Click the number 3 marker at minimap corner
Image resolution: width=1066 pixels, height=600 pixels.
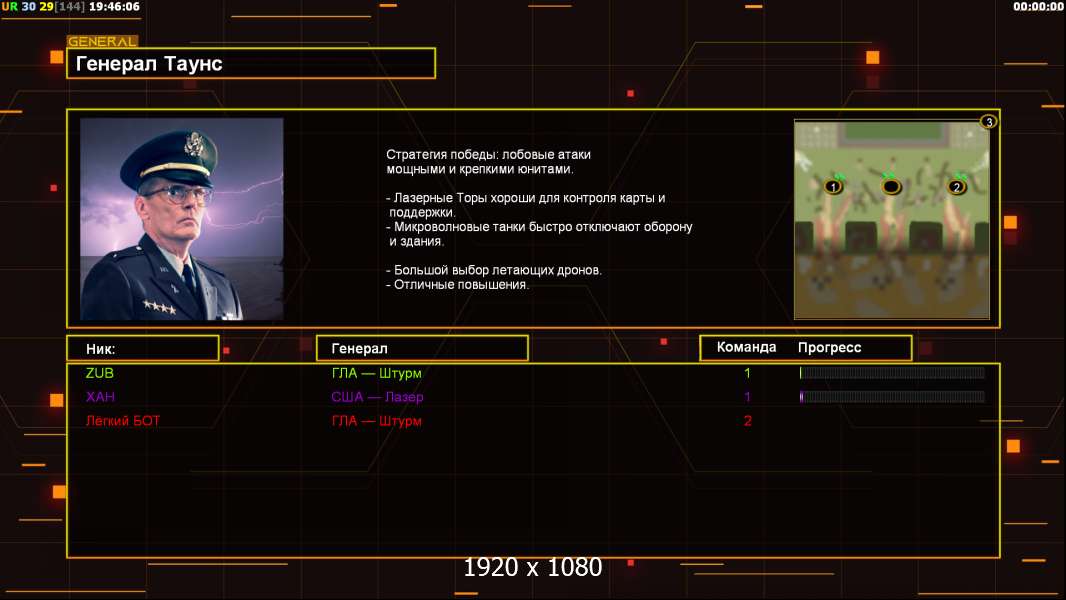point(988,122)
